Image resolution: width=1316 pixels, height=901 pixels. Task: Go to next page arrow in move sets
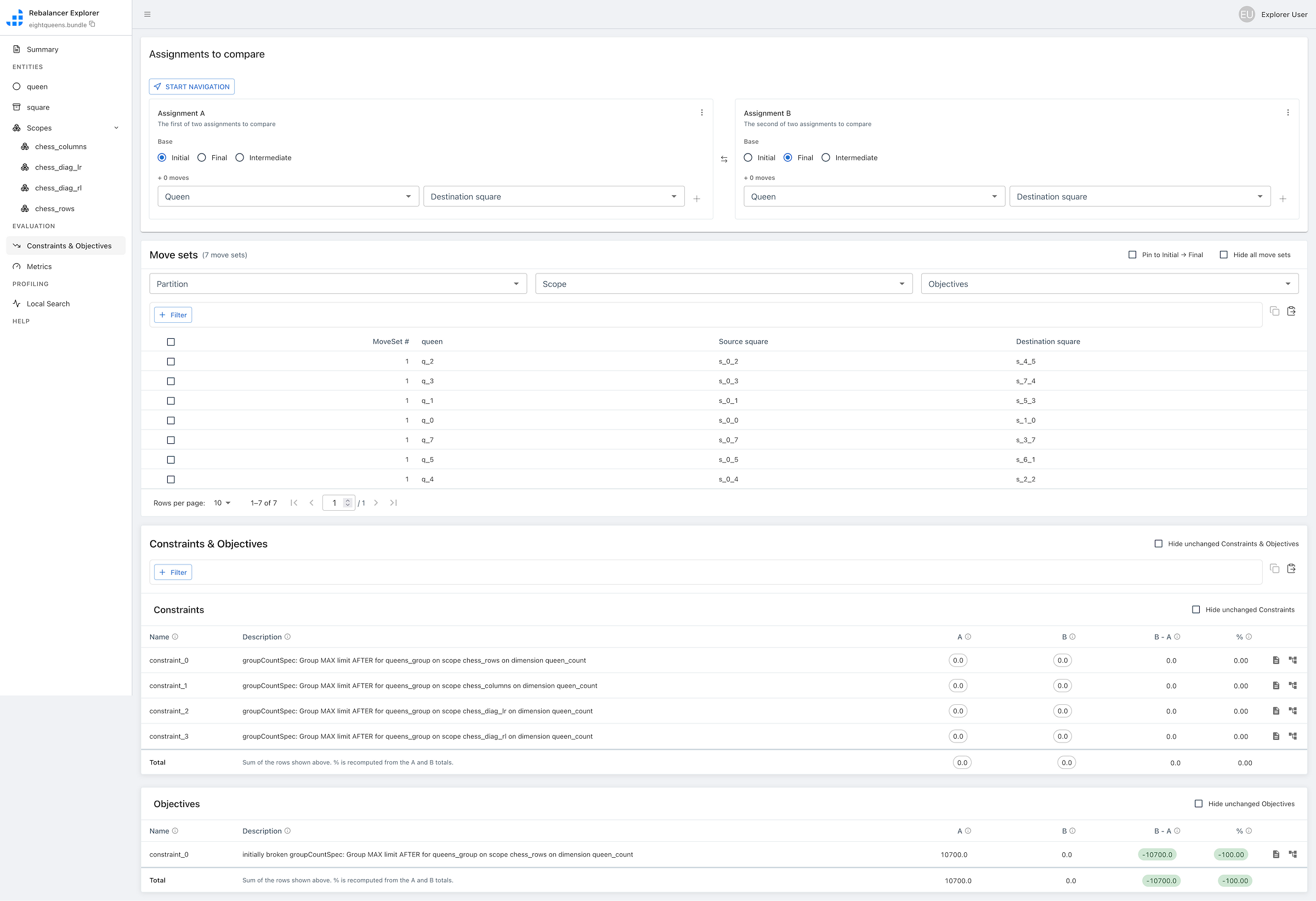click(376, 503)
